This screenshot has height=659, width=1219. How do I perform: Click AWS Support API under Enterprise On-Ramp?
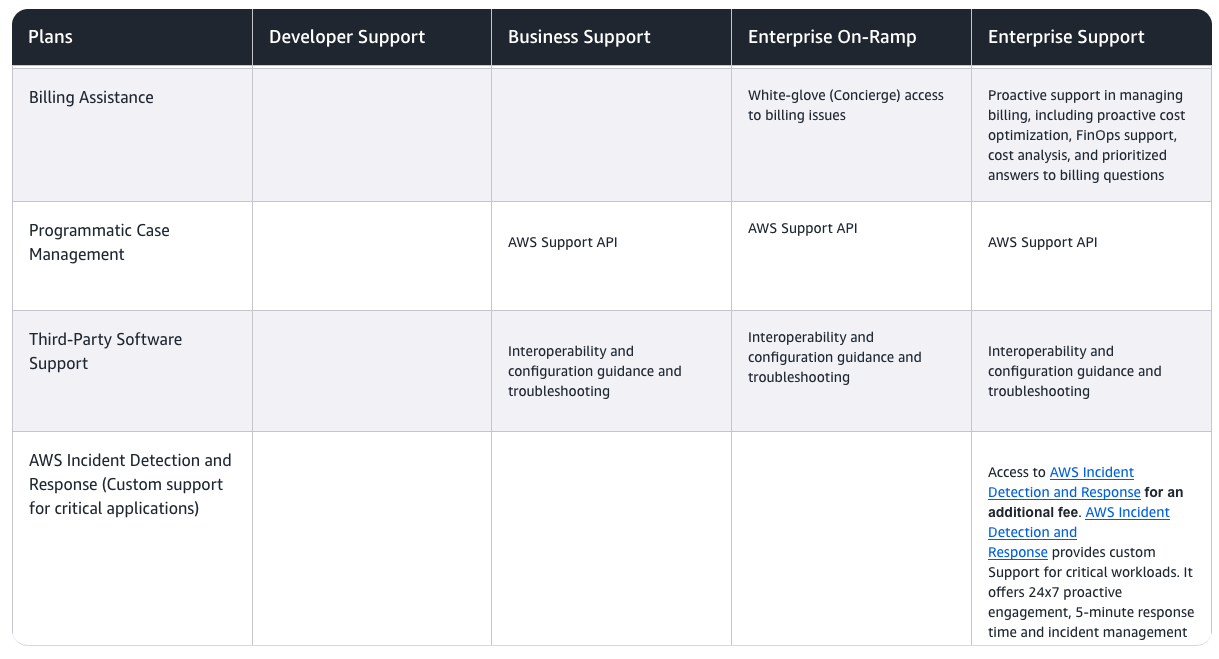(x=802, y=228)
